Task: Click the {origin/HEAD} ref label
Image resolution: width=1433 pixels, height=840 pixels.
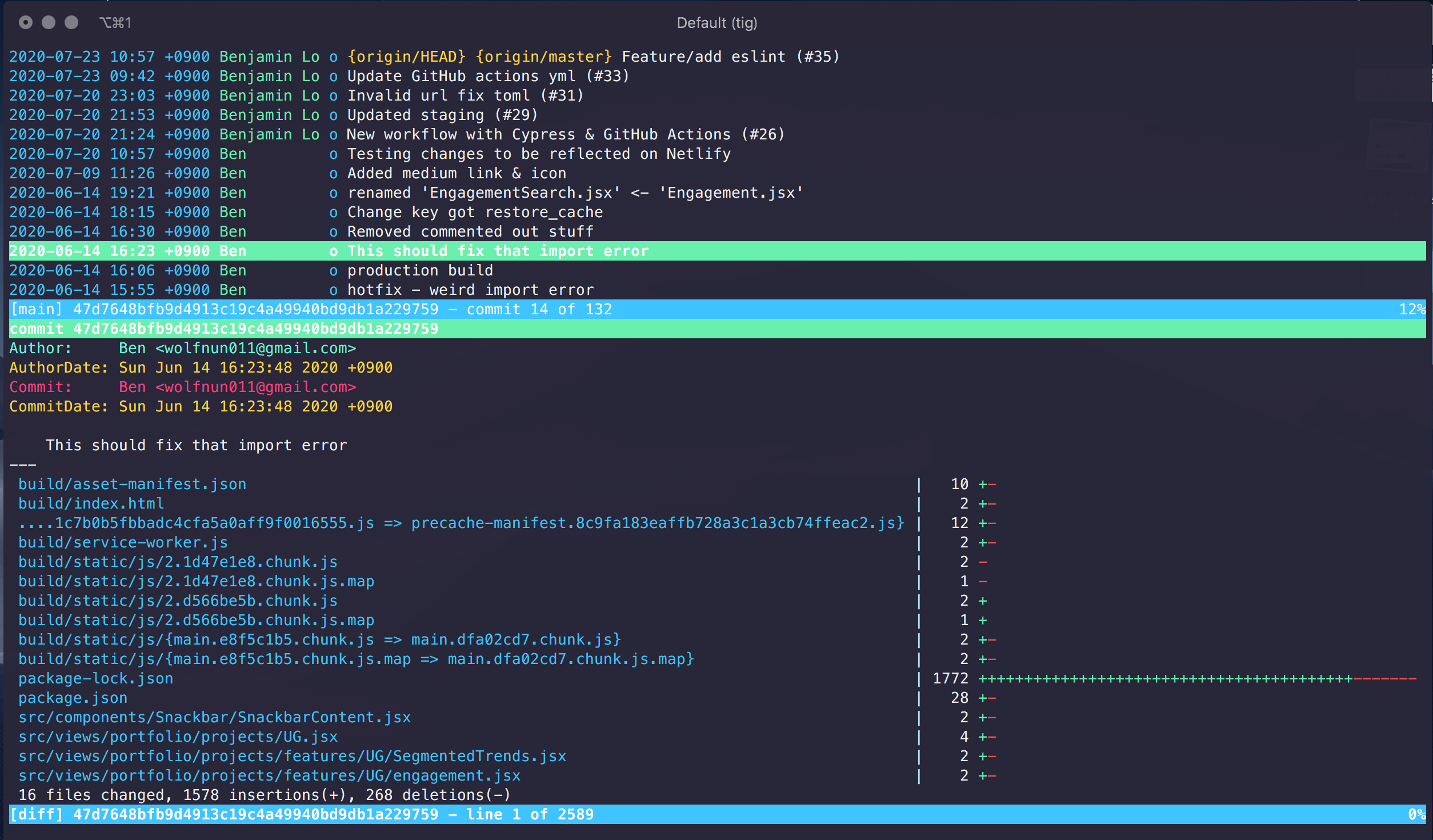Action: click(x=406, y=57)
